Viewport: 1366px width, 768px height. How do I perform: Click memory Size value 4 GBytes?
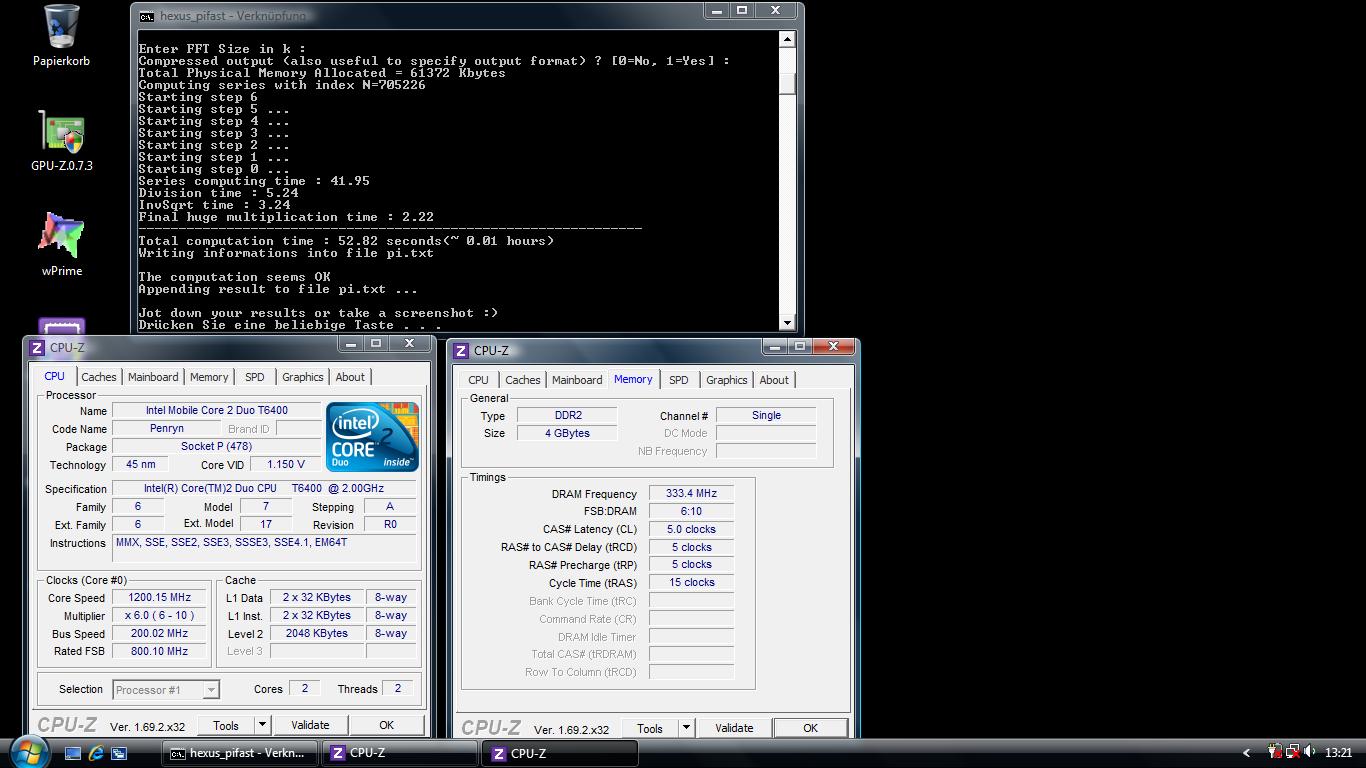tap(567, 433)
